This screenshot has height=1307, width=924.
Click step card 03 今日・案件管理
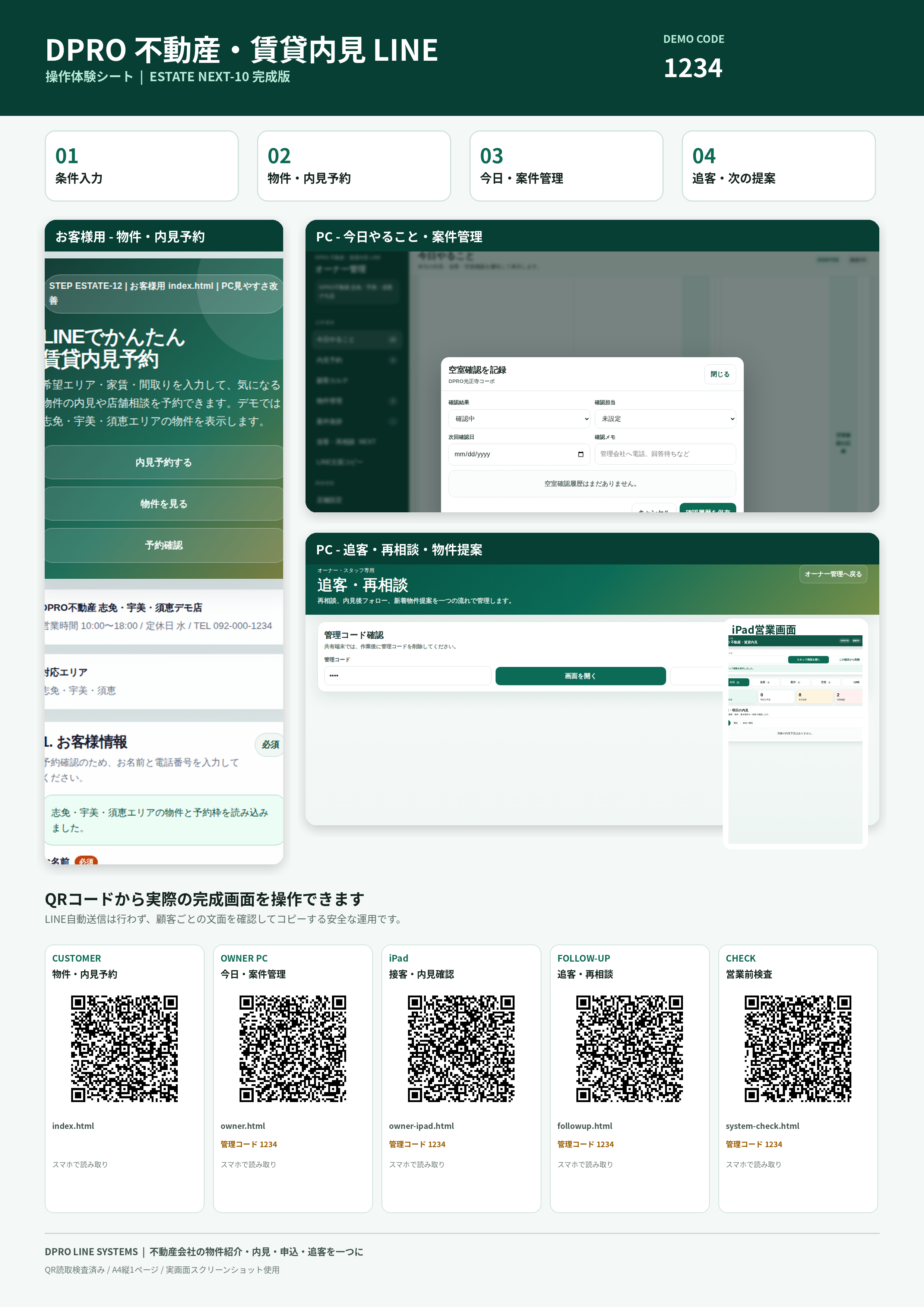[x=566, y=166]
